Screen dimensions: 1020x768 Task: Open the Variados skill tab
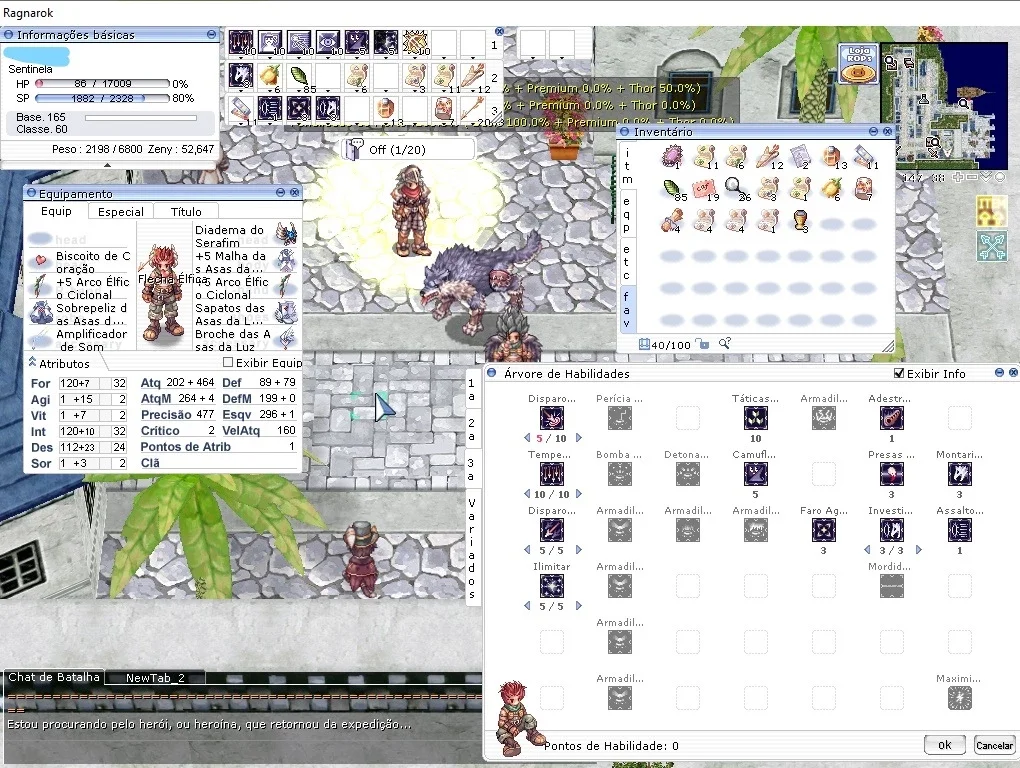pyautogui.click(x=472, y=549)
